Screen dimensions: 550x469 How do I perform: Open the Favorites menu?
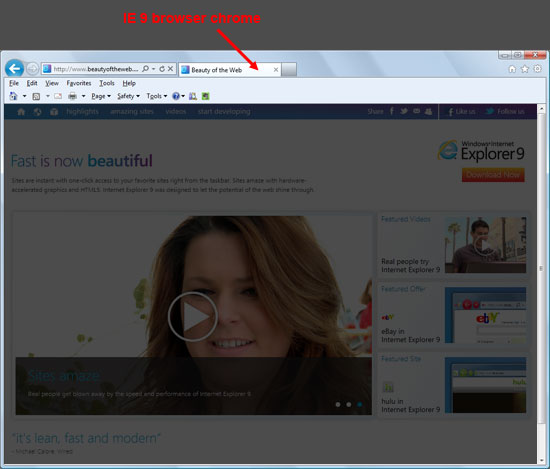[79, 83]
